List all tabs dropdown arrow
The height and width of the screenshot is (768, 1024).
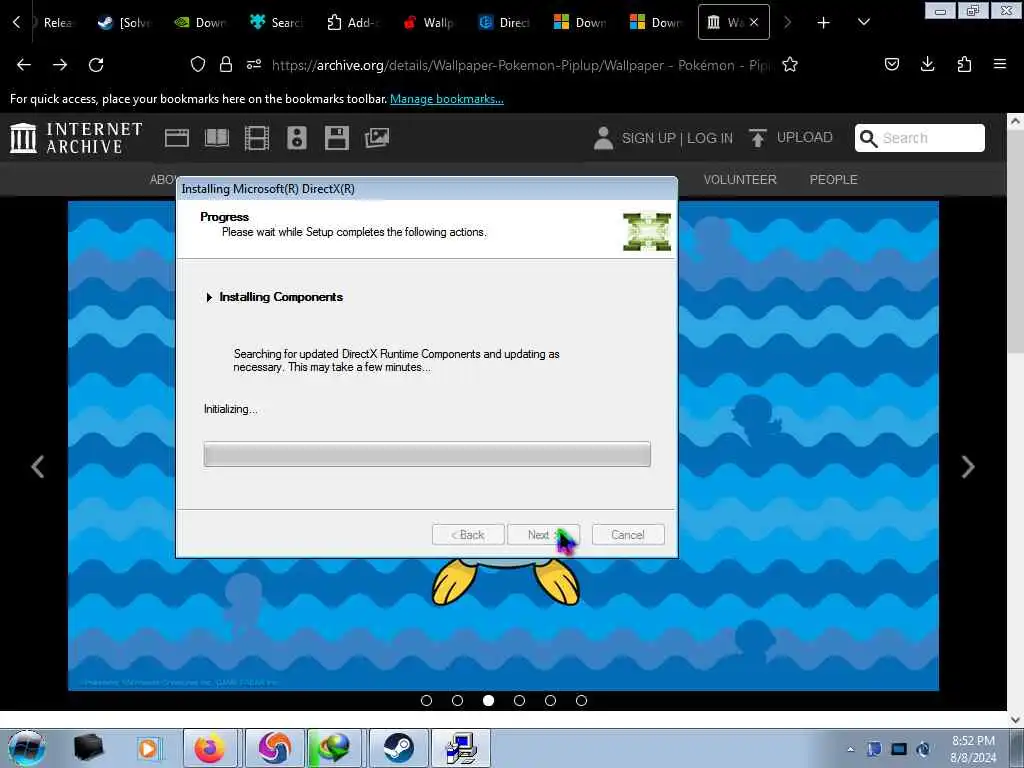(x=863, y=22)
